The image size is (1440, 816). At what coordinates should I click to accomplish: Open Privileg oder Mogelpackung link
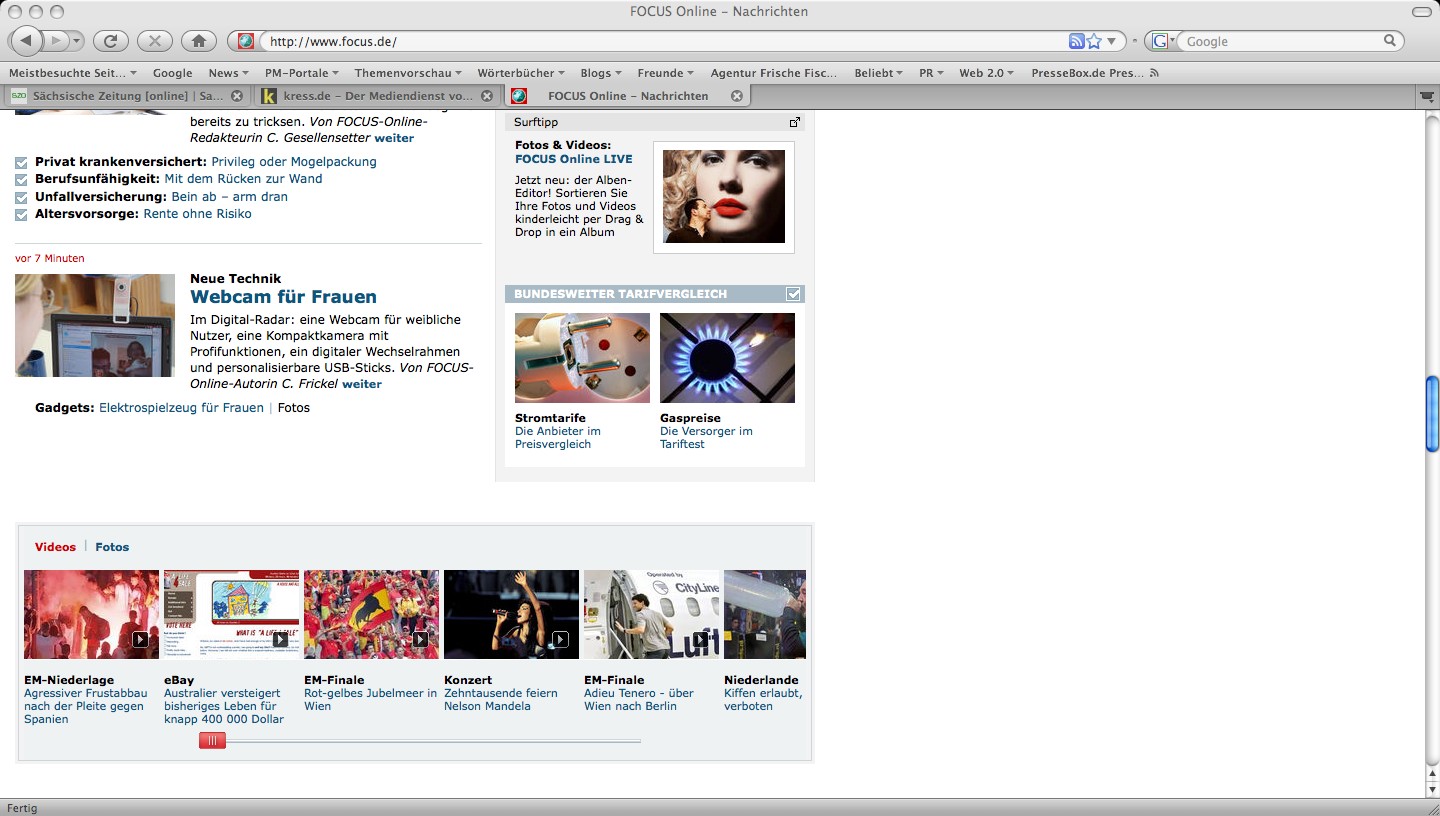click(x=294, y=162)
